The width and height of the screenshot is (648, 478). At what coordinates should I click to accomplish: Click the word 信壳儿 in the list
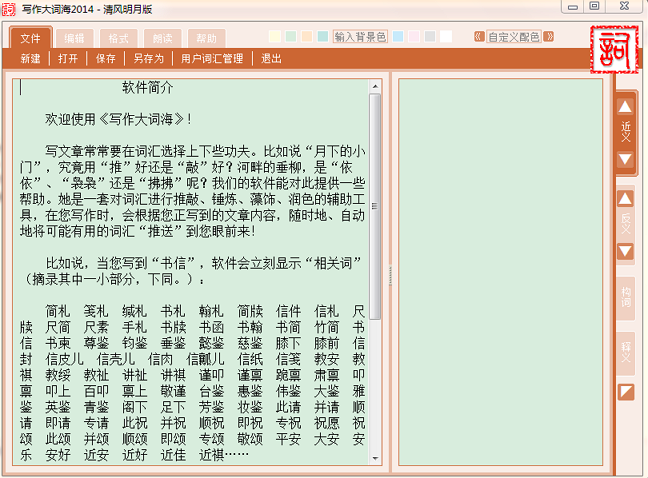tap(116, 359)
